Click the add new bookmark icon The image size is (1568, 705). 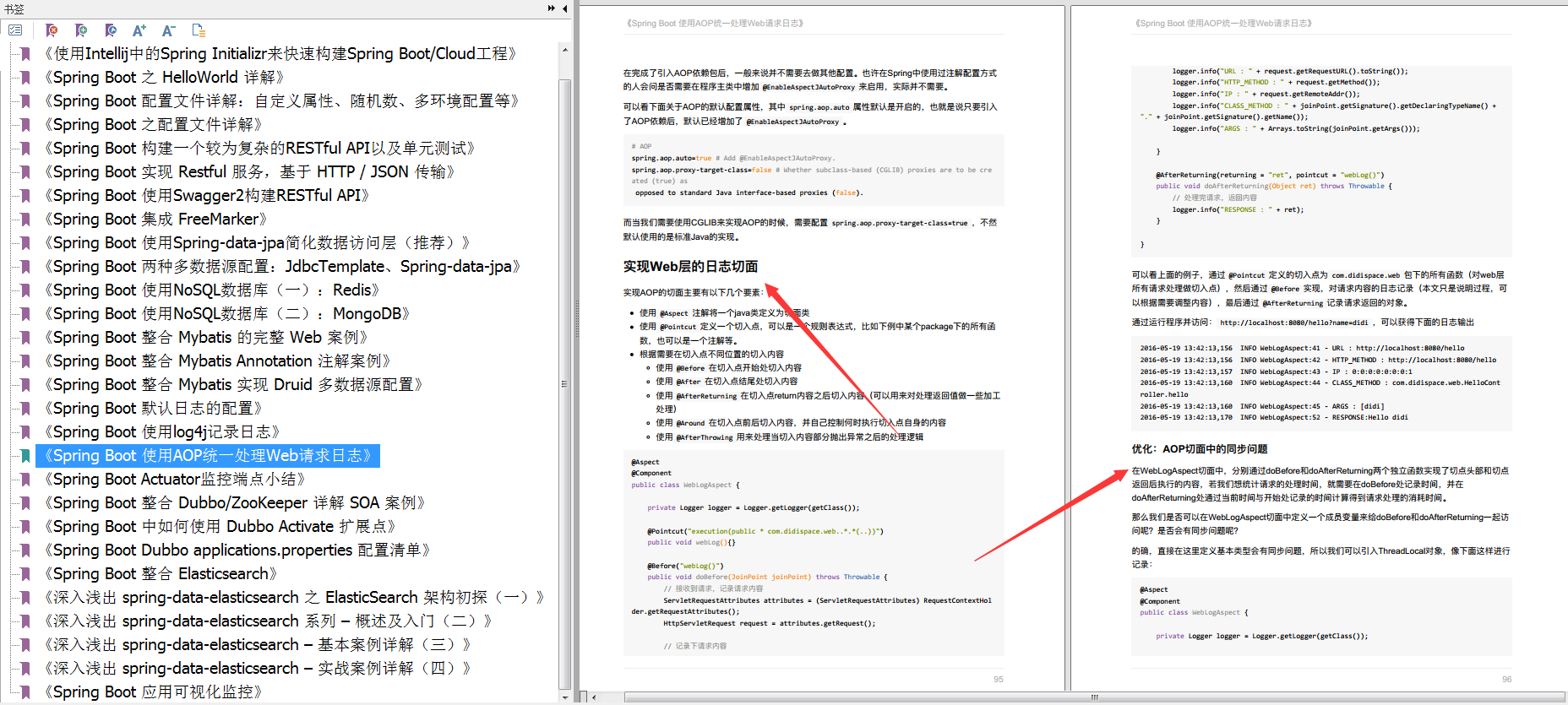click(x=81, y=30)
